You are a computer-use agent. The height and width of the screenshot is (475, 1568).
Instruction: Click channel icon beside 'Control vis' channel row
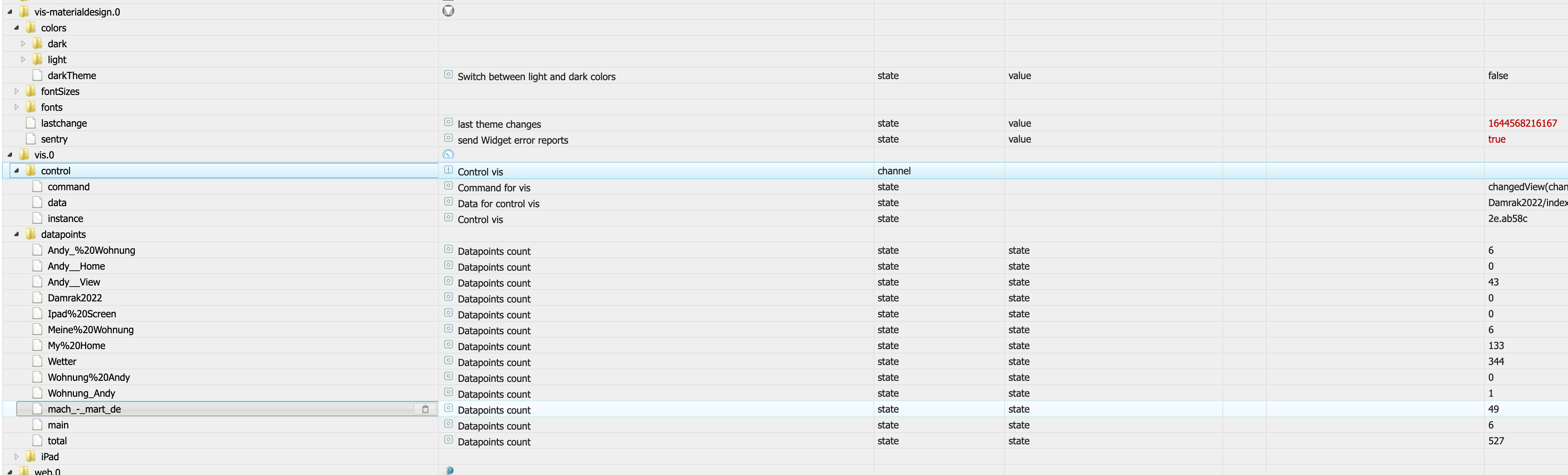click(x=449, y=170)
